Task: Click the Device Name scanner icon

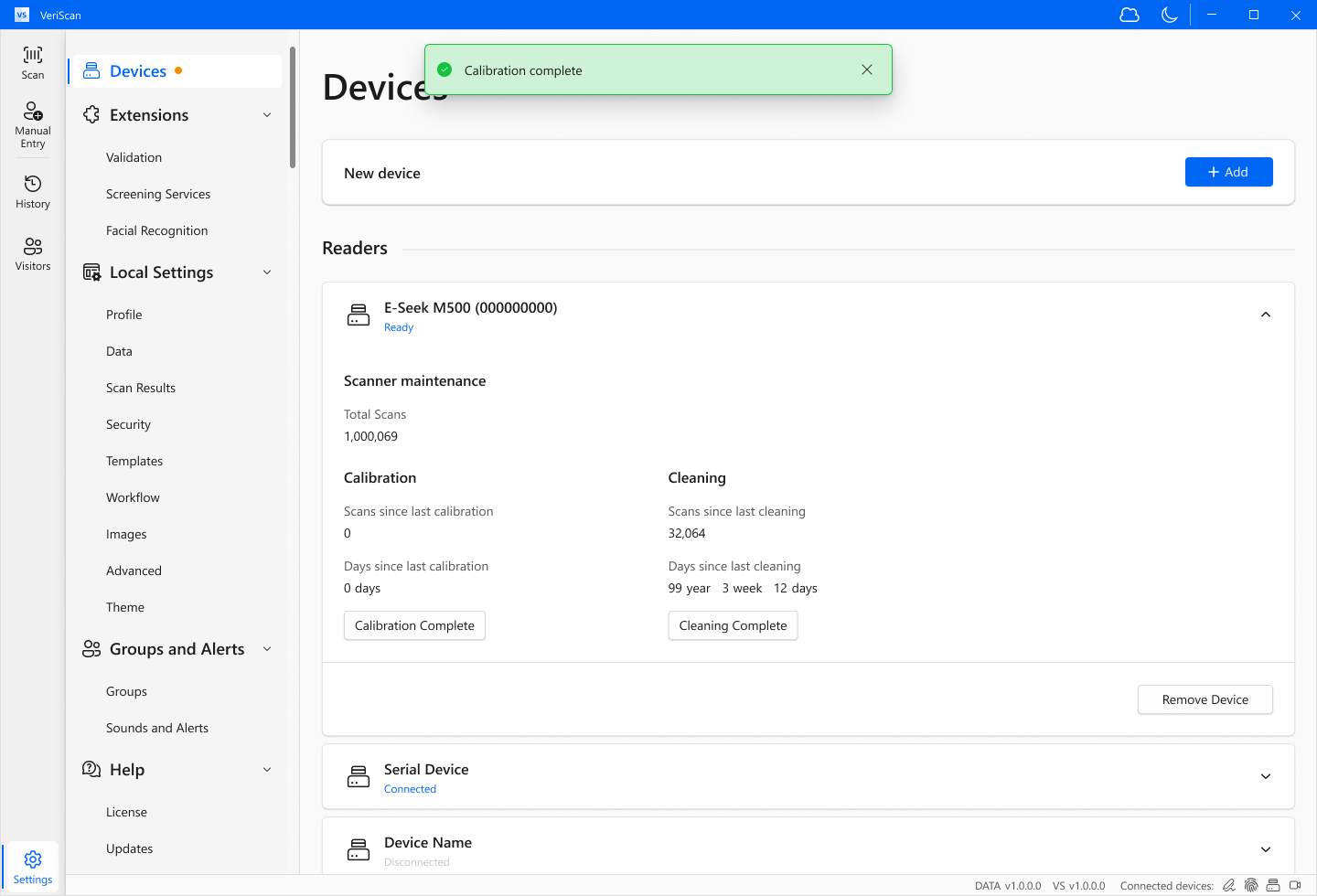Action: click(359, 850)
